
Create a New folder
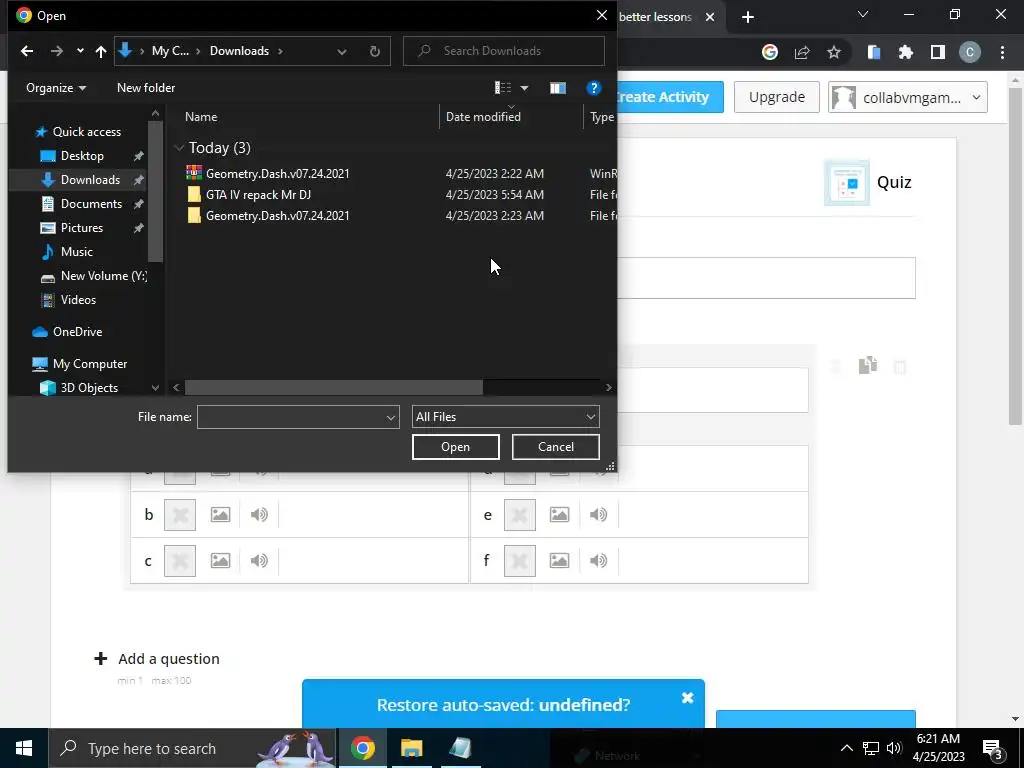pyautogui.click(x=146, y=88)
